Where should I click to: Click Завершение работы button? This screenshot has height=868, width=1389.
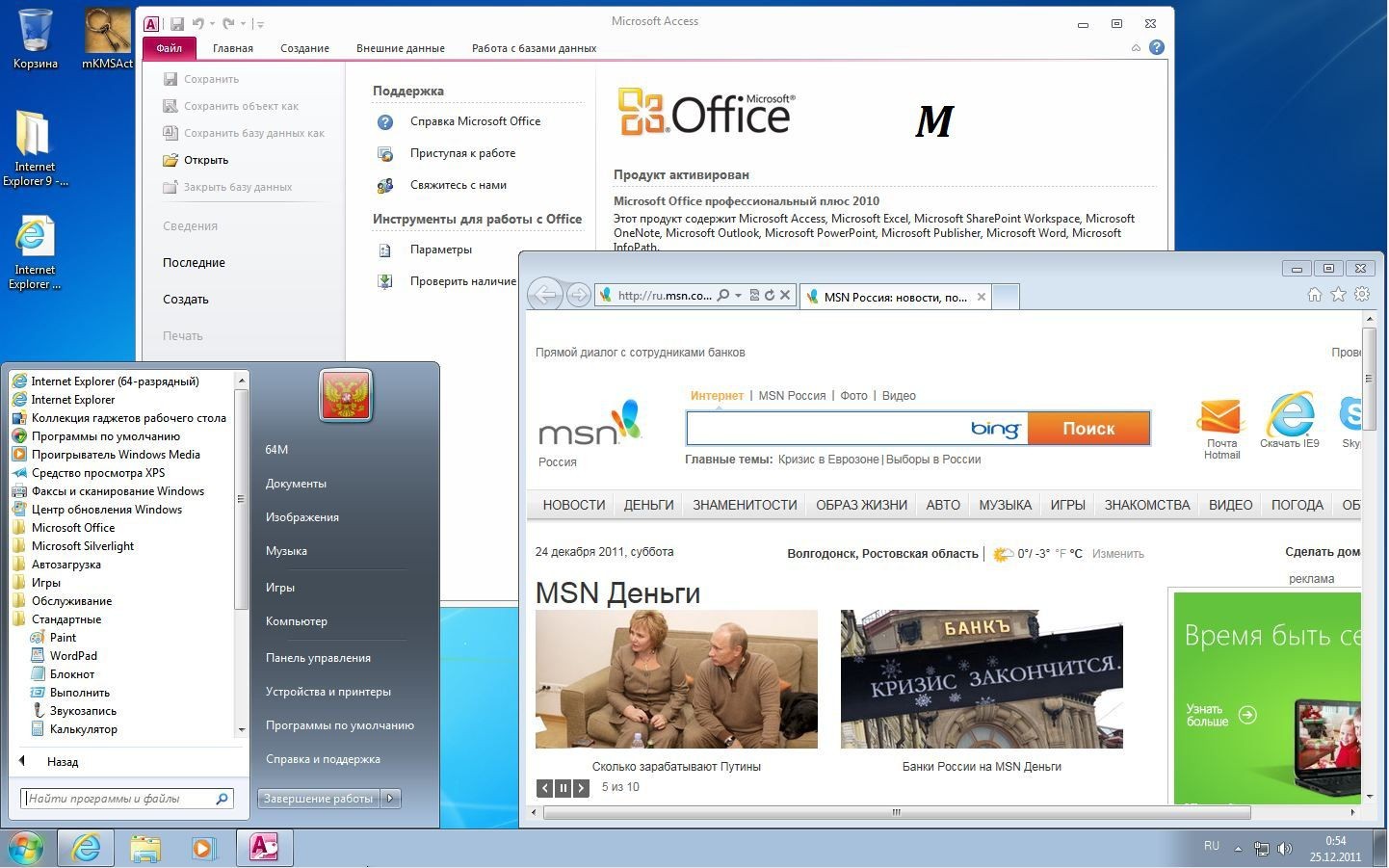pos(319,798)
